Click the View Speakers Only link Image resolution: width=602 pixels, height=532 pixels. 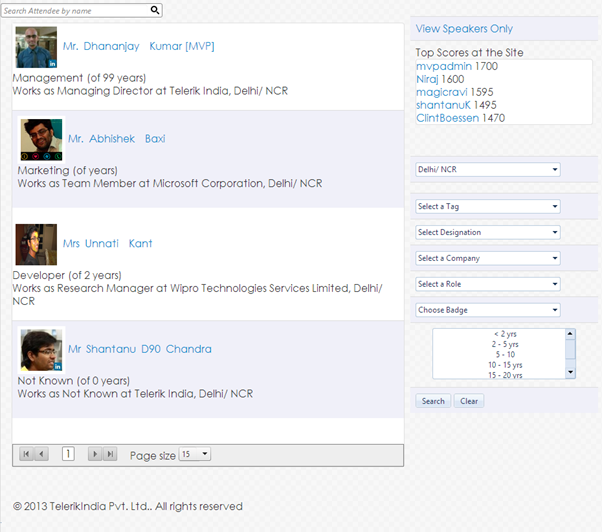[x=464, y=29]
